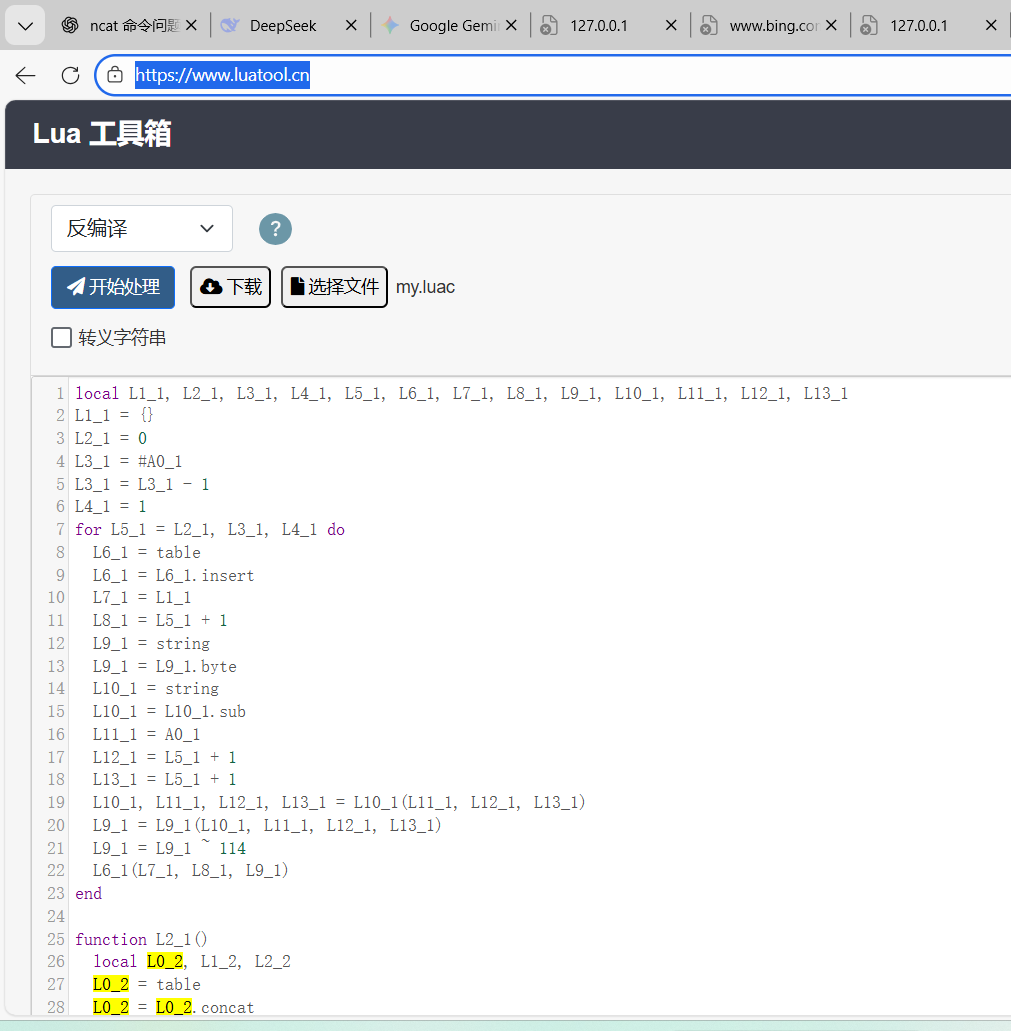Click the 开始处理 button

point(113,287)
